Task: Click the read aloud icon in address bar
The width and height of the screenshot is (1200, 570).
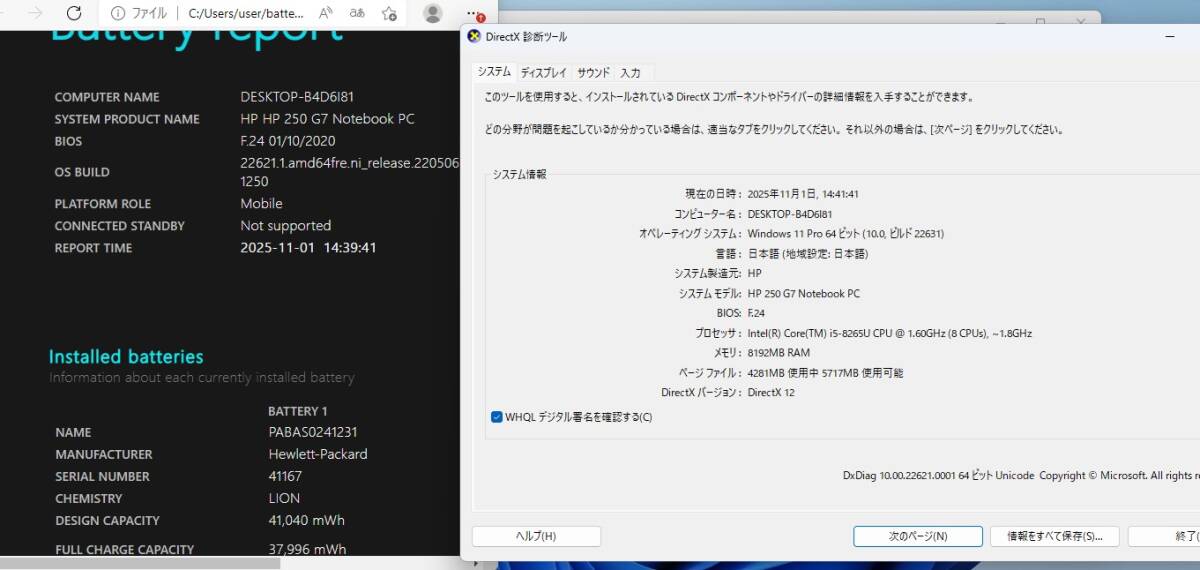Action: tap(326, 14)
